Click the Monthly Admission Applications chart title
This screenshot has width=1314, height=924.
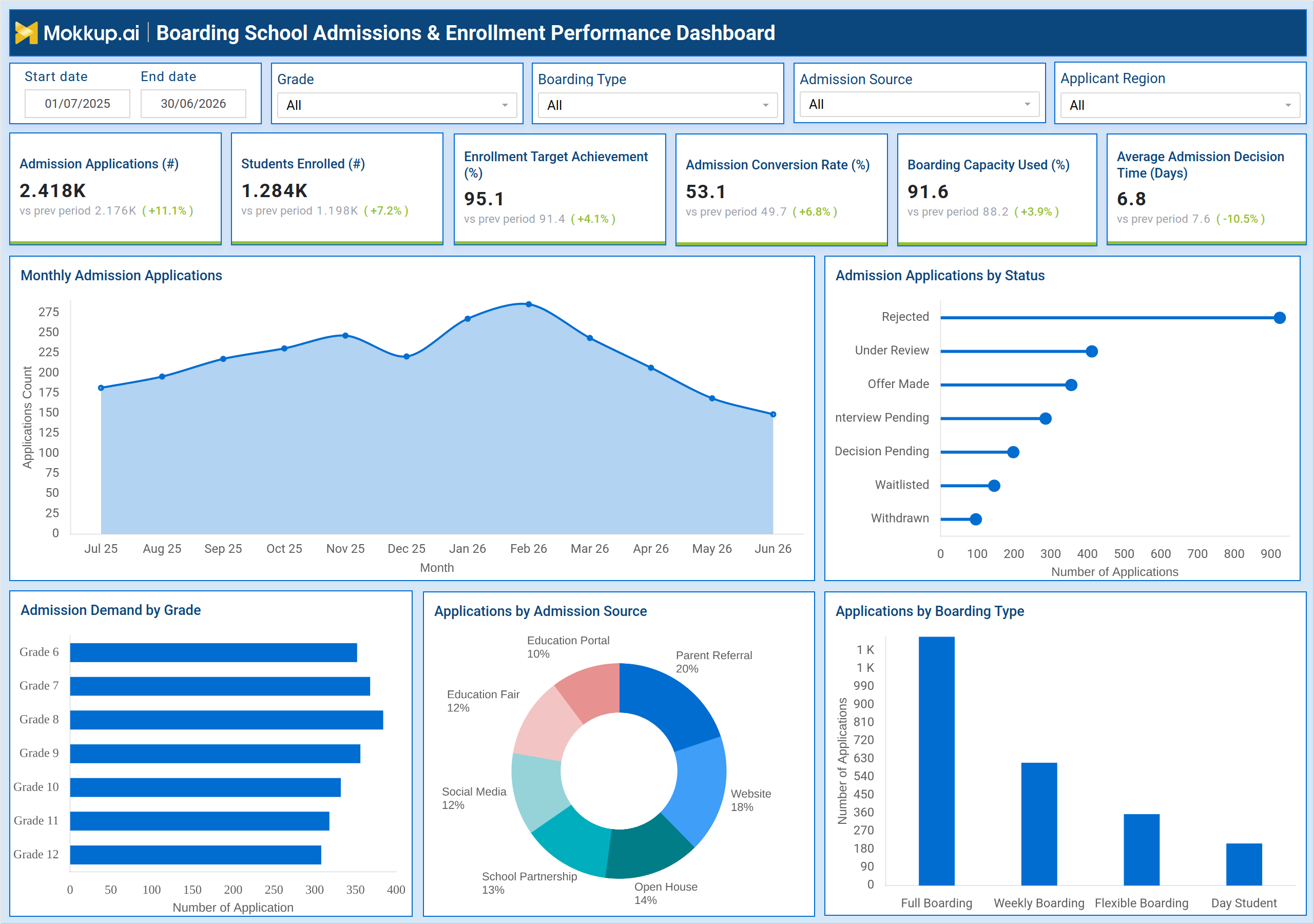pos(121,275)
